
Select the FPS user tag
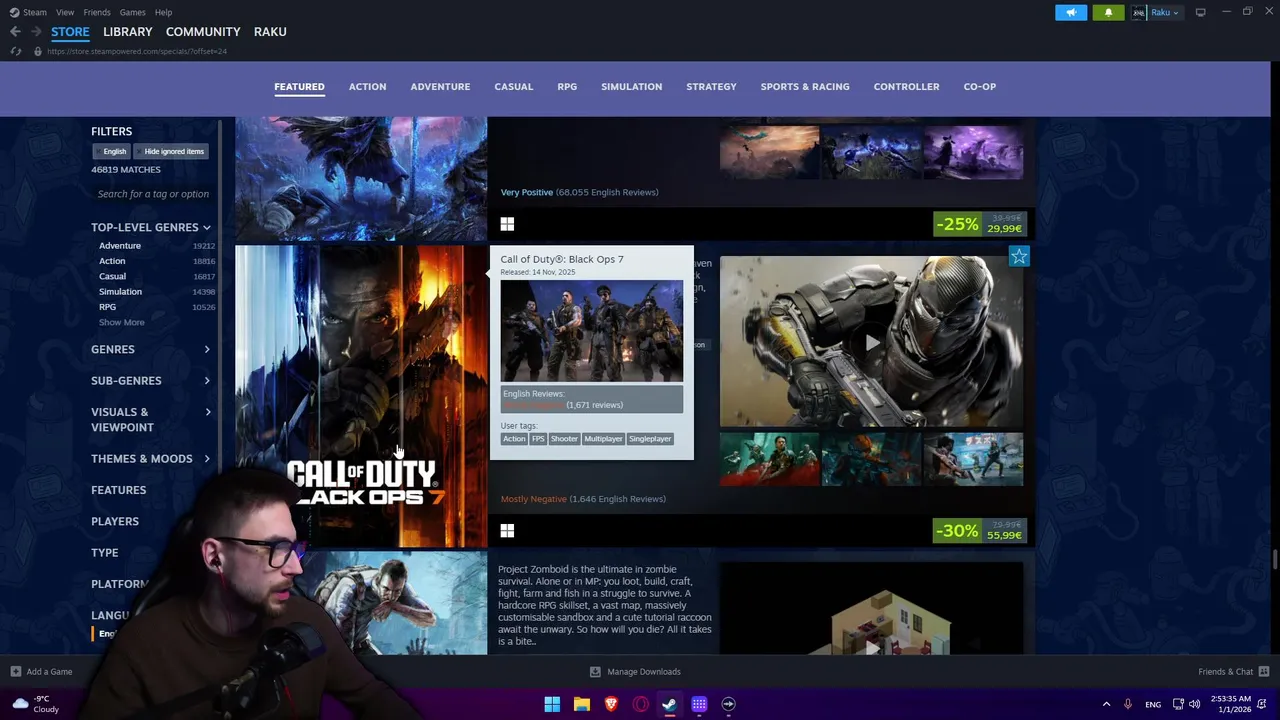point(538,439)
